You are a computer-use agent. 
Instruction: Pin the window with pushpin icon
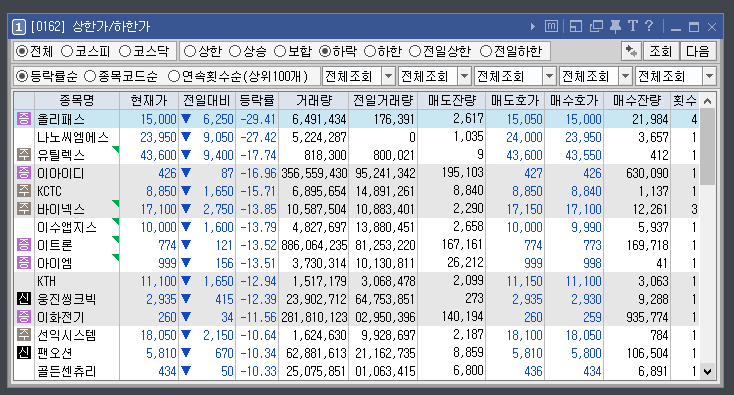click(x=616, y=26)
